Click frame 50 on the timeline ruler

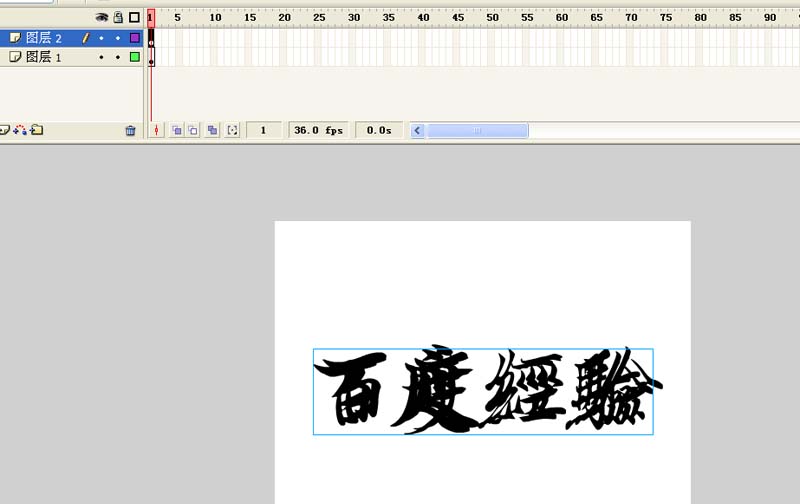(x=492, y=17)
